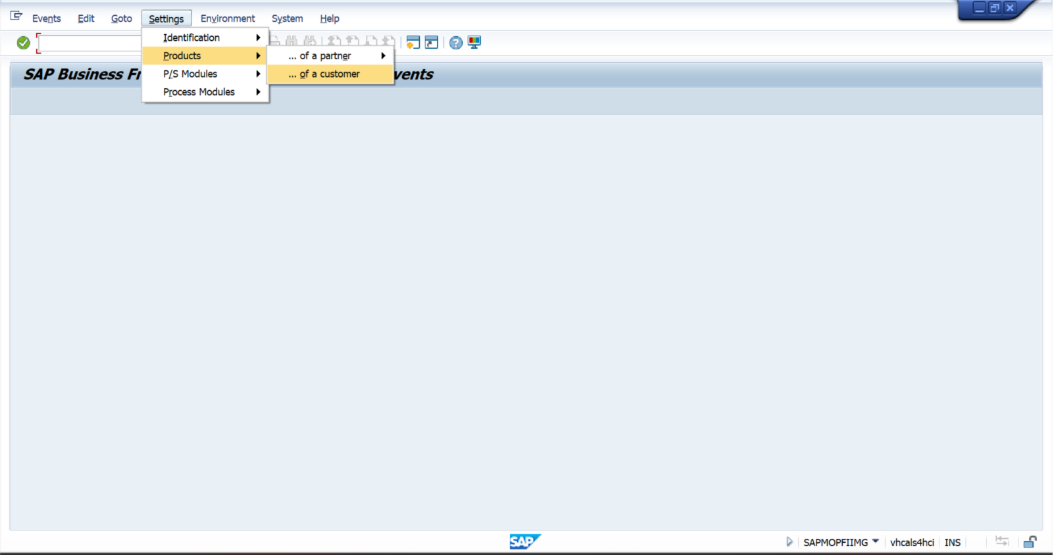Screen dimensions: 1053x555
Task: Click the SAP logo in status bar
Action: coord(525,542)
